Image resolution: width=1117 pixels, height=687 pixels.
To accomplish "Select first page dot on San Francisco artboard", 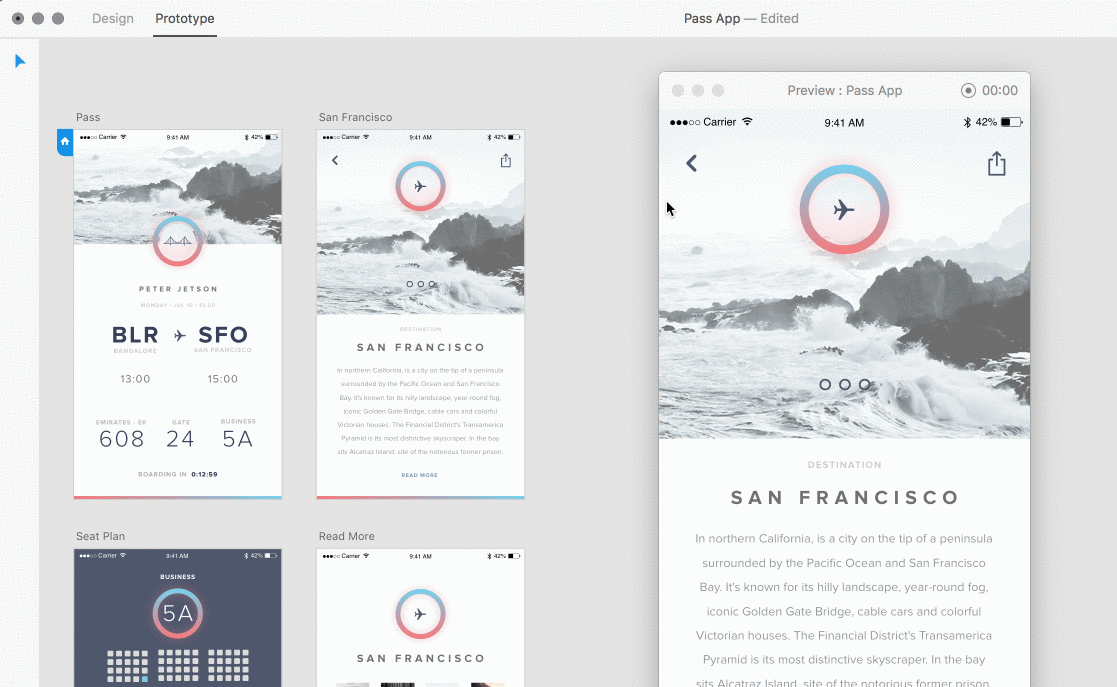I will (x=410, y=284).
